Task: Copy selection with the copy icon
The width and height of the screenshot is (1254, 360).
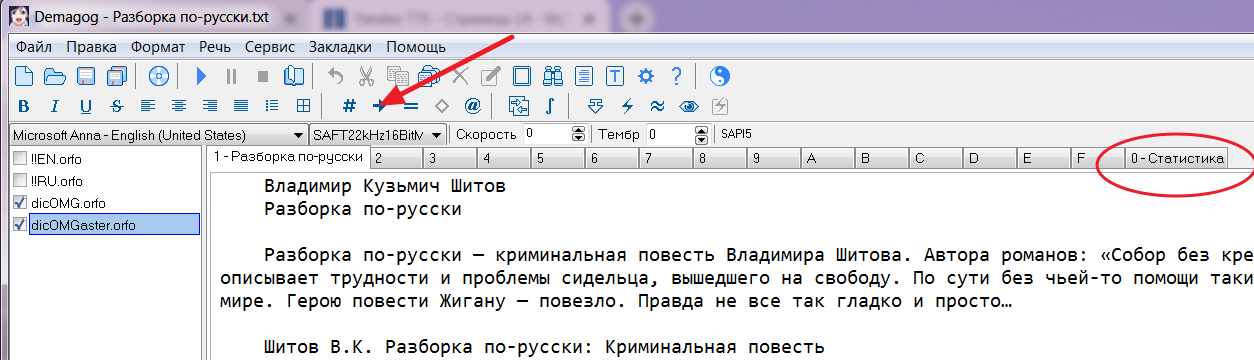Action: pos(398,76)
